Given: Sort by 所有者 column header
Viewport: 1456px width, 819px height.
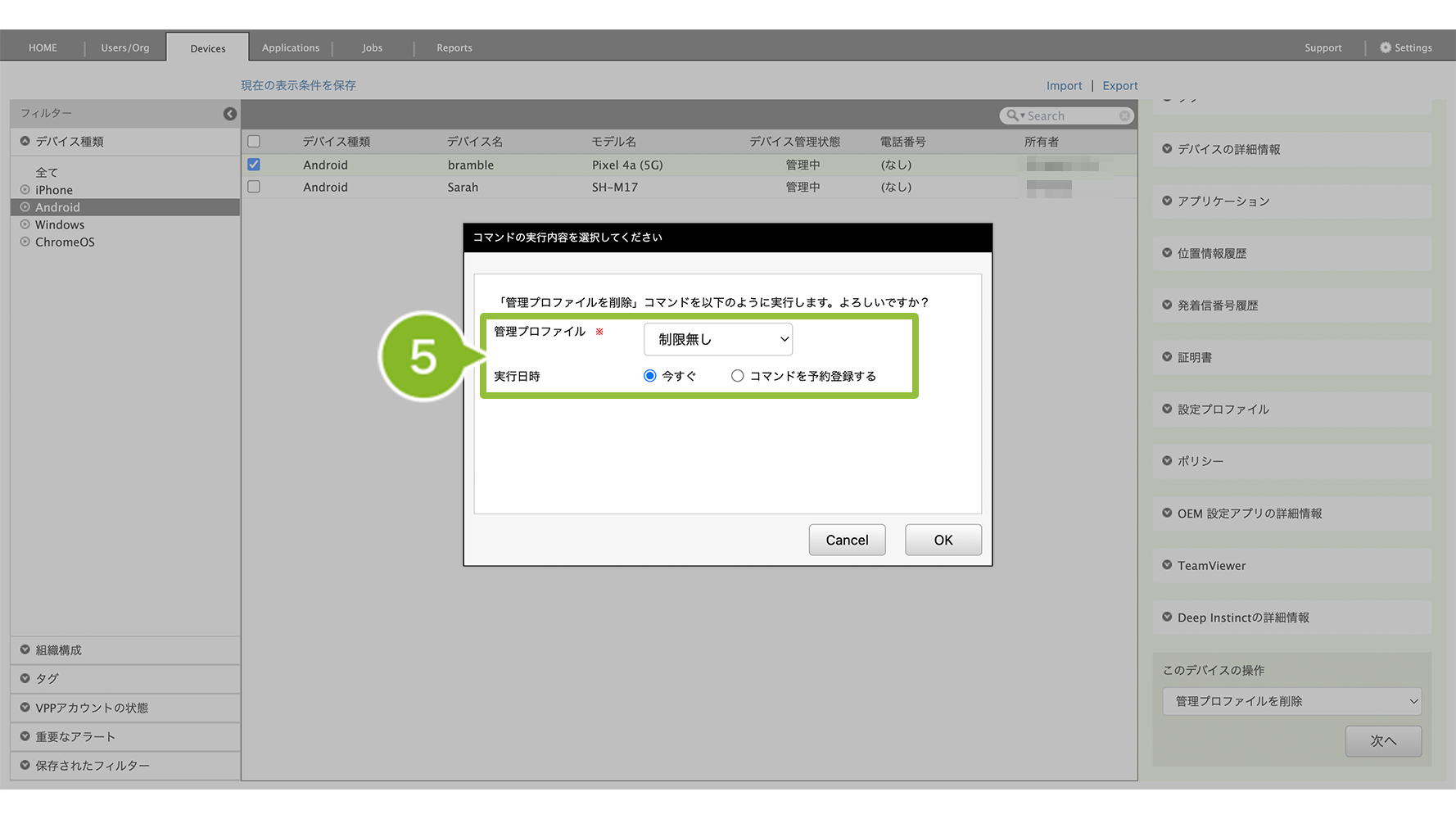Looking at the screenshot, I should [1042, 142].
